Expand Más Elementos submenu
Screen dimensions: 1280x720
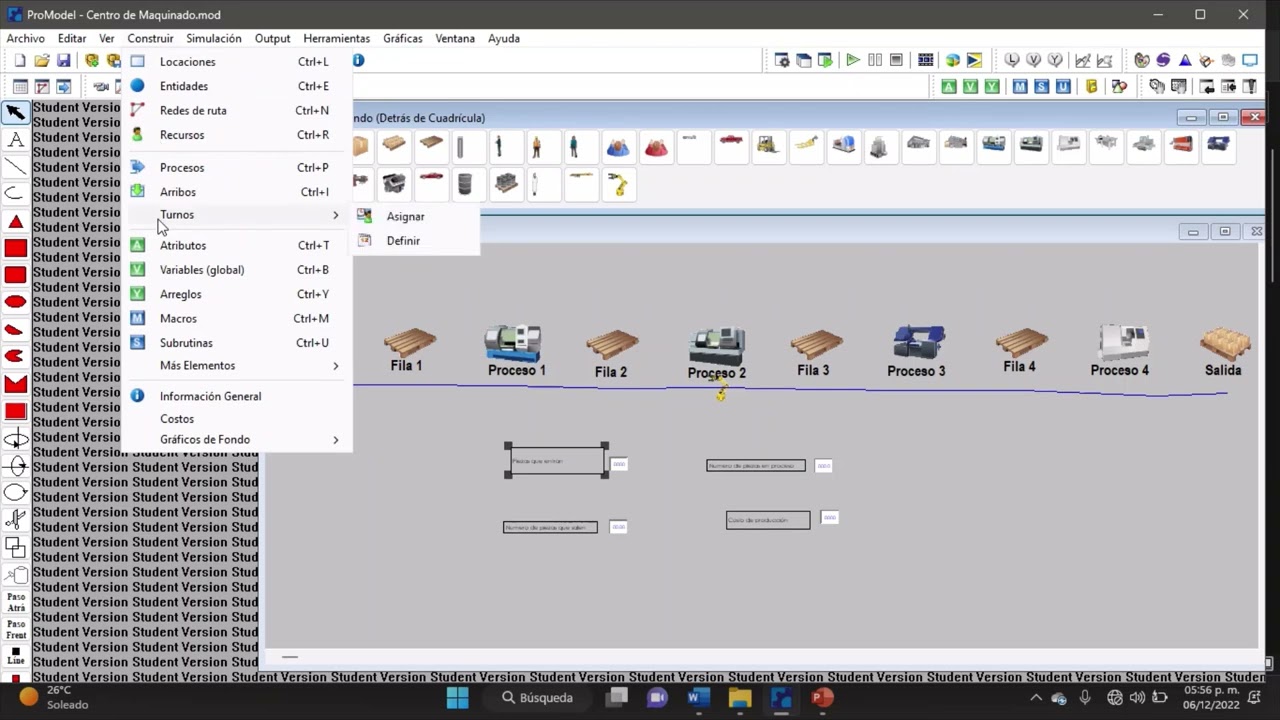point(237,366)
